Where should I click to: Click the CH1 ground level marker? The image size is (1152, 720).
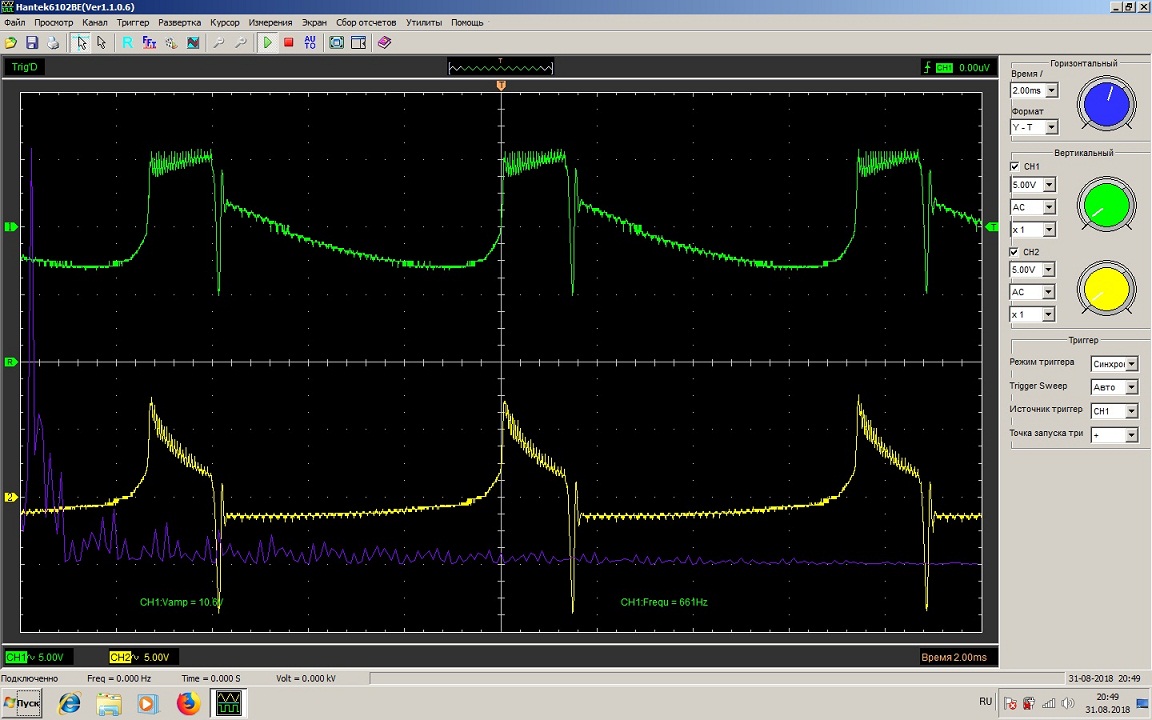click(11, 227)
